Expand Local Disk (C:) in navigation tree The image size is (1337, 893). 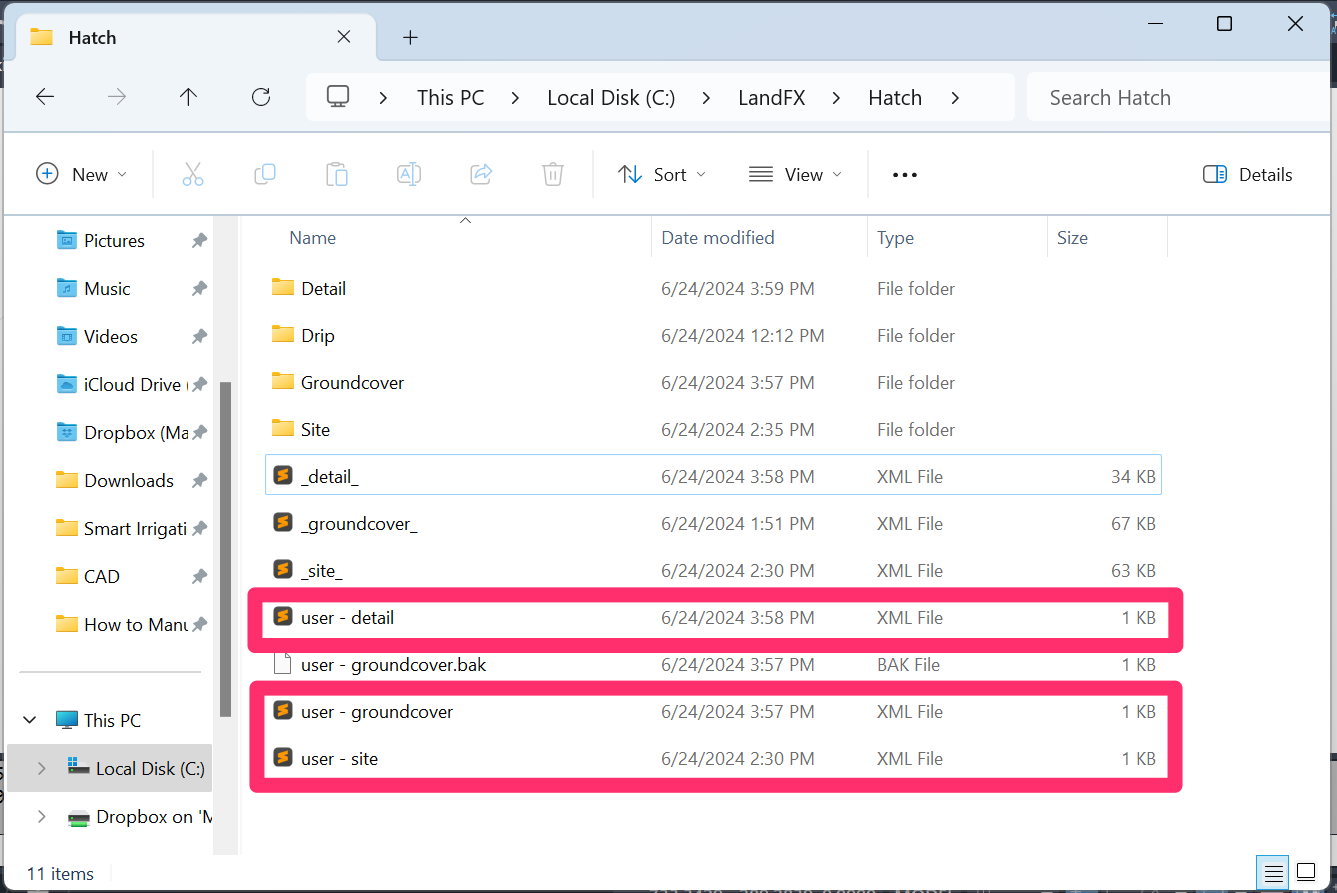(x=41, y=768)
